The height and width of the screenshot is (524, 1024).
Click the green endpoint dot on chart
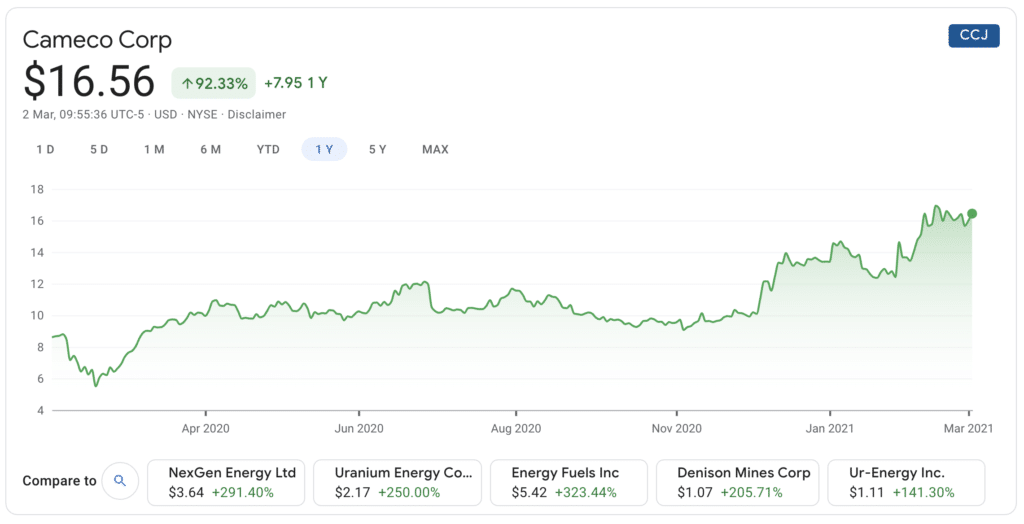tap(972, 214)
